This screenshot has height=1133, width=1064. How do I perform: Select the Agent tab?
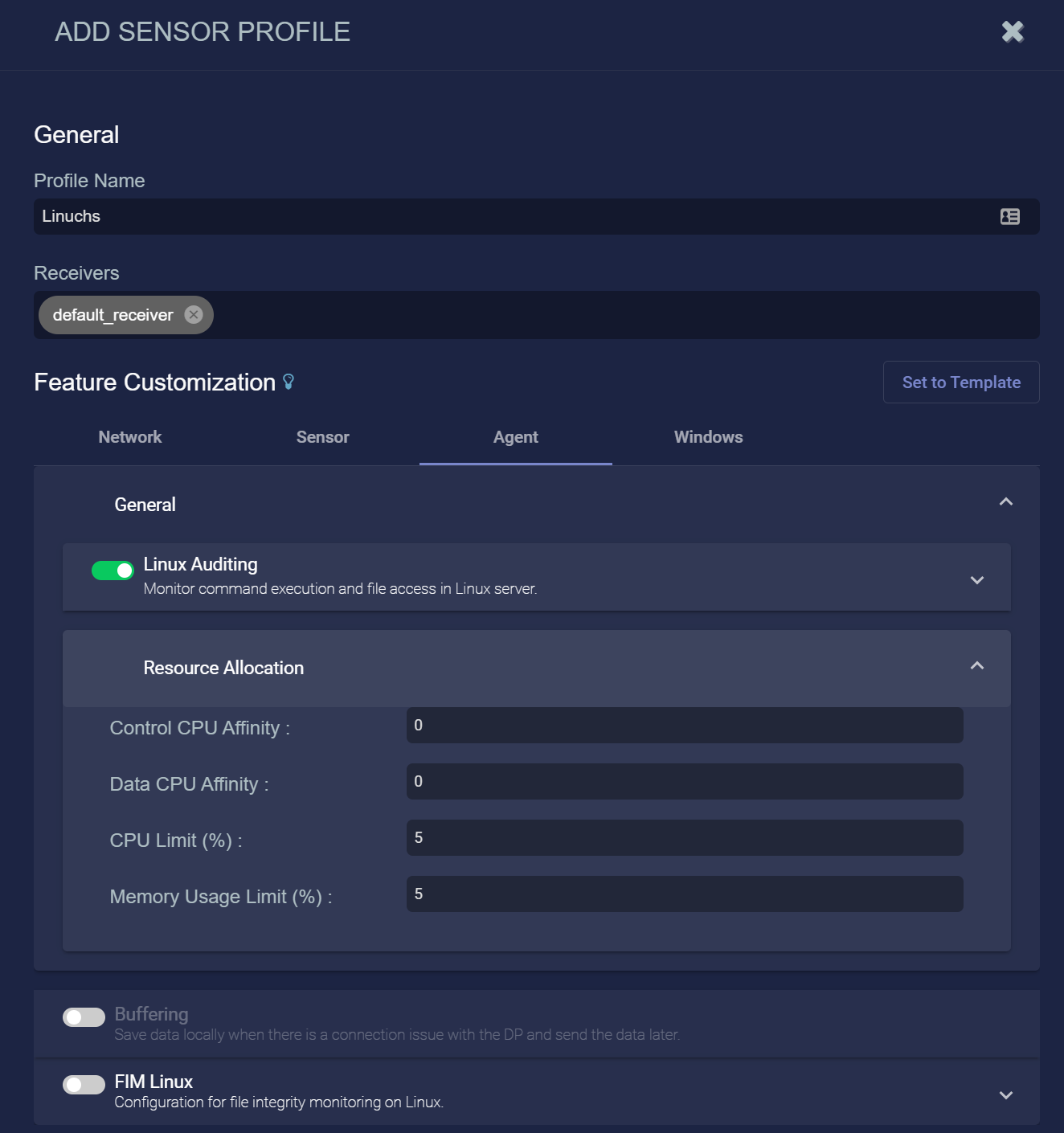[x=515, y=437]
